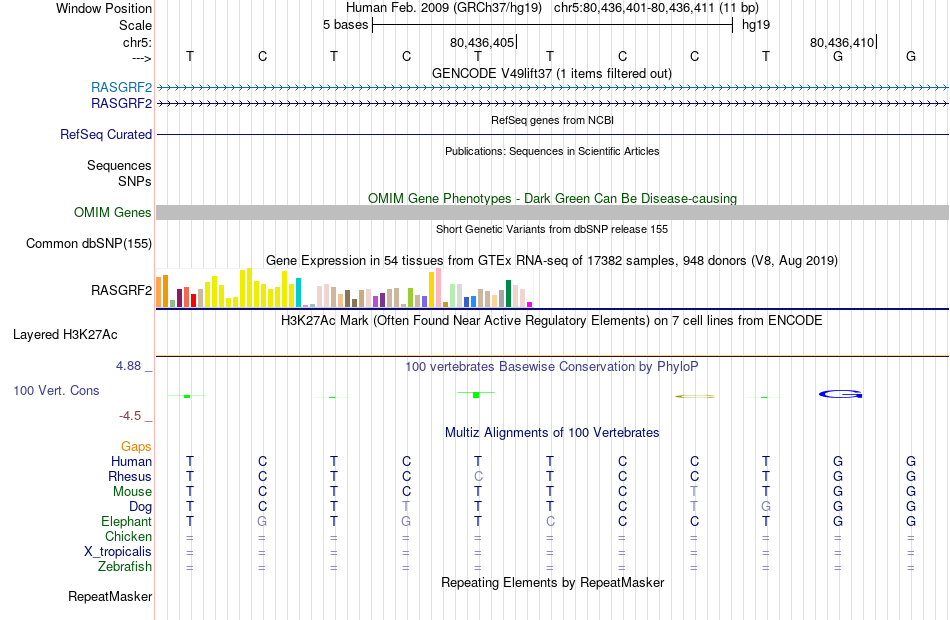Select the Gaps row label
The height and width of the screenshot is (620, 950).
(136, 447)
